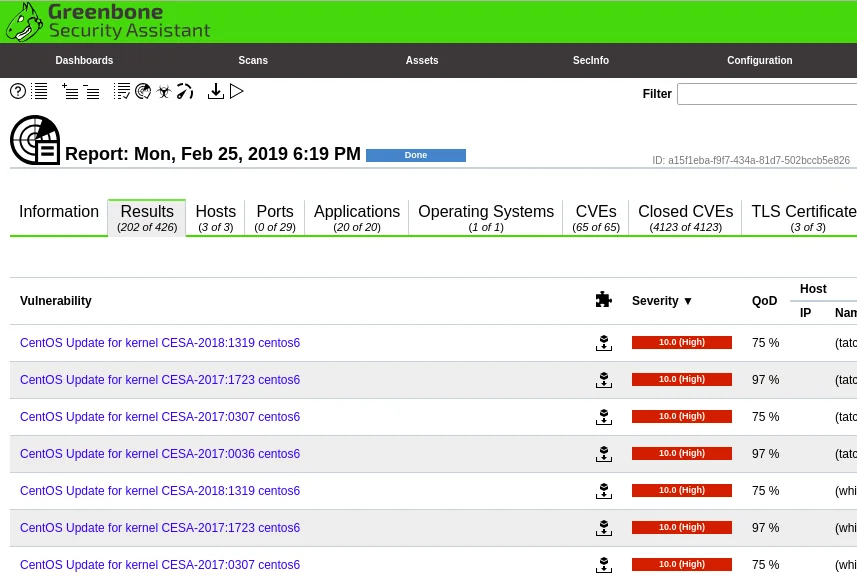This screenshot has width=857, height=581.
Task: Click the Greenbone Security Assistant title text
Action: [x=130, y=21]
